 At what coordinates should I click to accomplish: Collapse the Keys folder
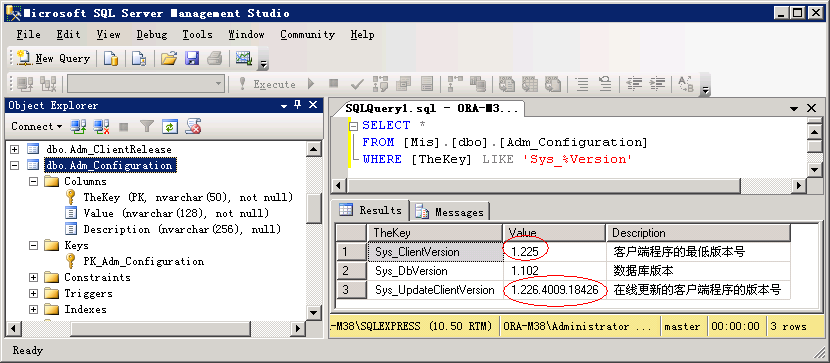tap(33, 246)
